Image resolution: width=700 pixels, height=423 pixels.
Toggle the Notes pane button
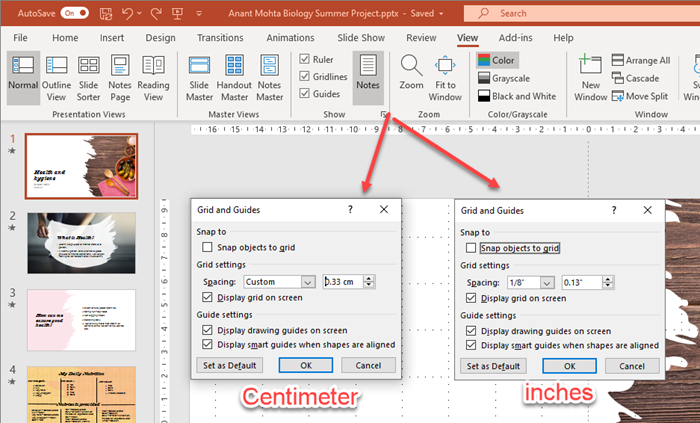(367, 76)
